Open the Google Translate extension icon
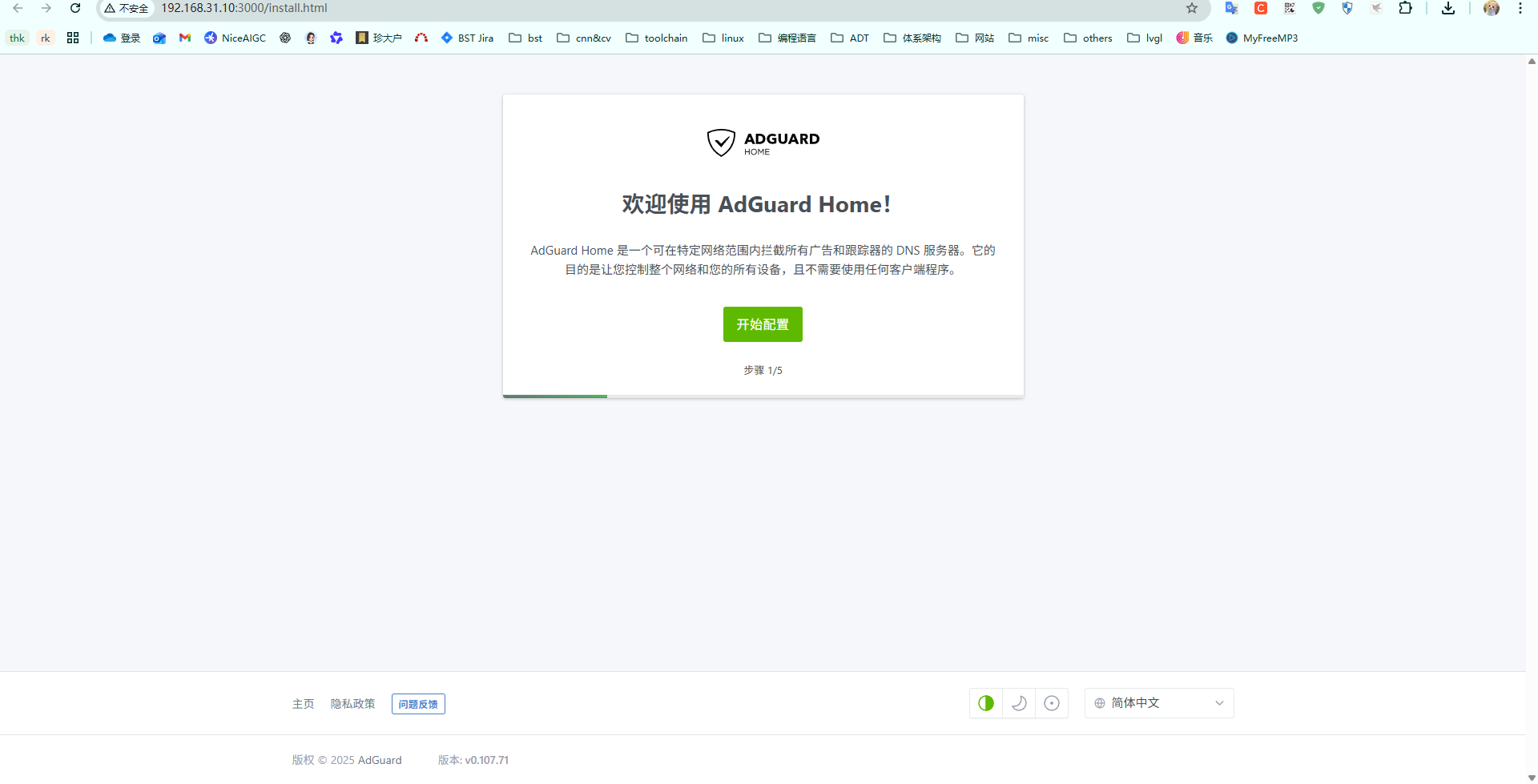The width and height of the screenshot is (1538, 784). point(1231,8)
